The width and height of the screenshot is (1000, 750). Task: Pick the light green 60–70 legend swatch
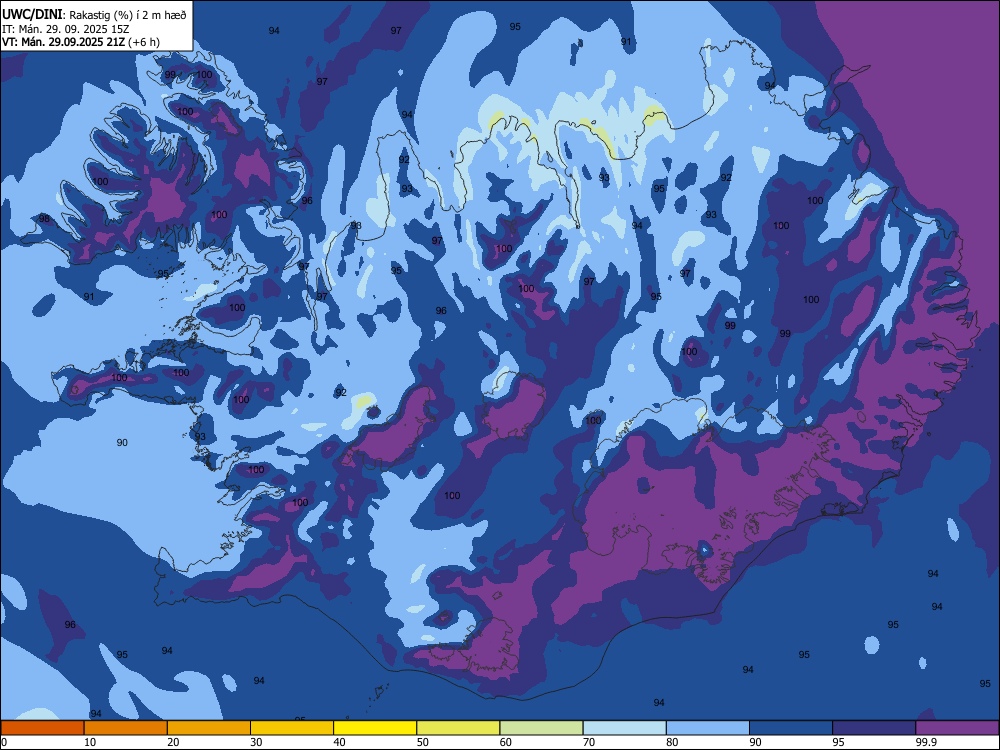tap(541, 728)
